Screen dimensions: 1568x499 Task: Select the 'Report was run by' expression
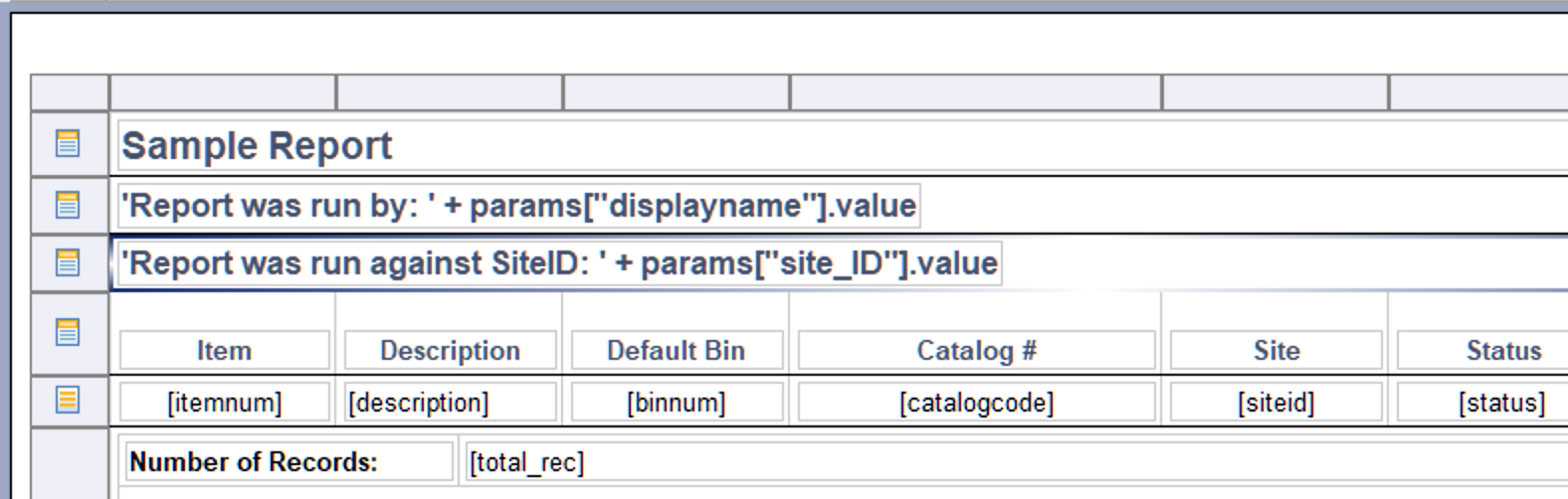tap(518, 206)
